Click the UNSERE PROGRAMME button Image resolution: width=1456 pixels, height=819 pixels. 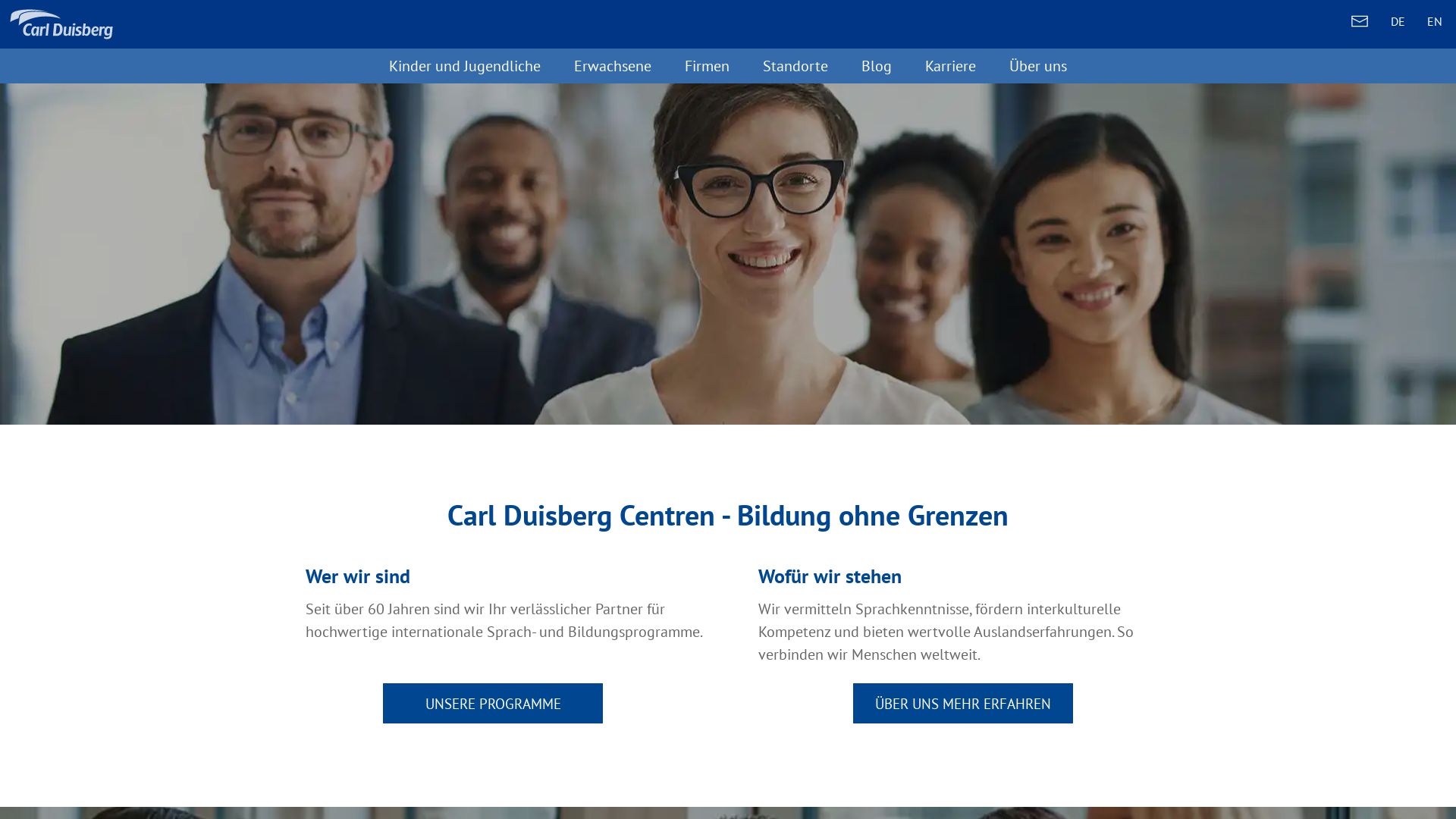[493, 703]
